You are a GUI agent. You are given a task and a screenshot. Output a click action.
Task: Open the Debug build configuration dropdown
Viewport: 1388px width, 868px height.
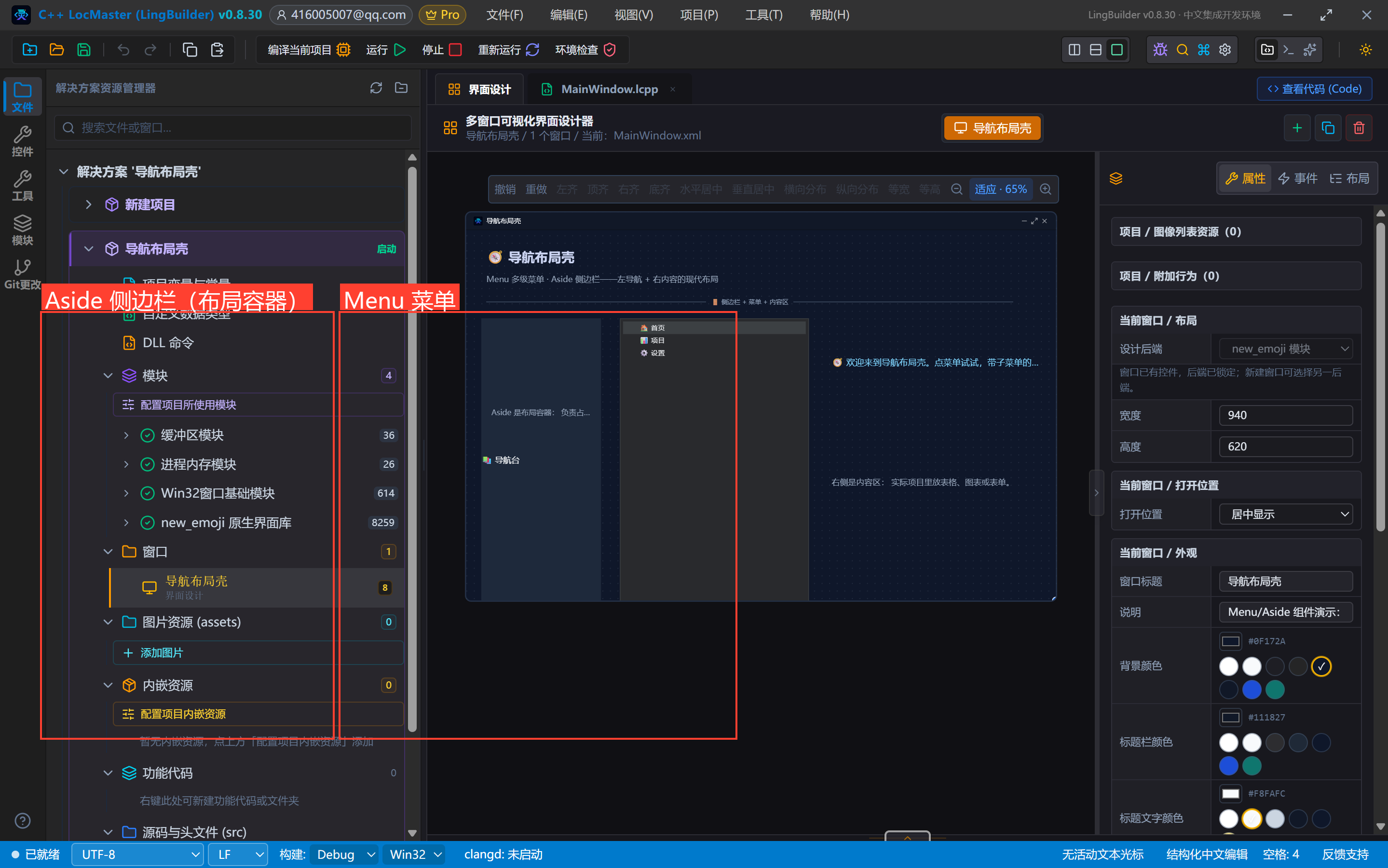point(345,855)
